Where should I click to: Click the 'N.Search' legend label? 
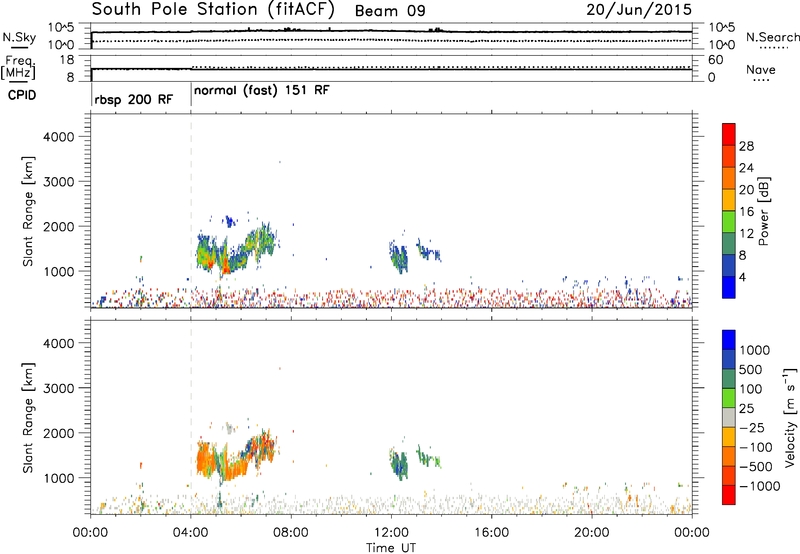772,37
